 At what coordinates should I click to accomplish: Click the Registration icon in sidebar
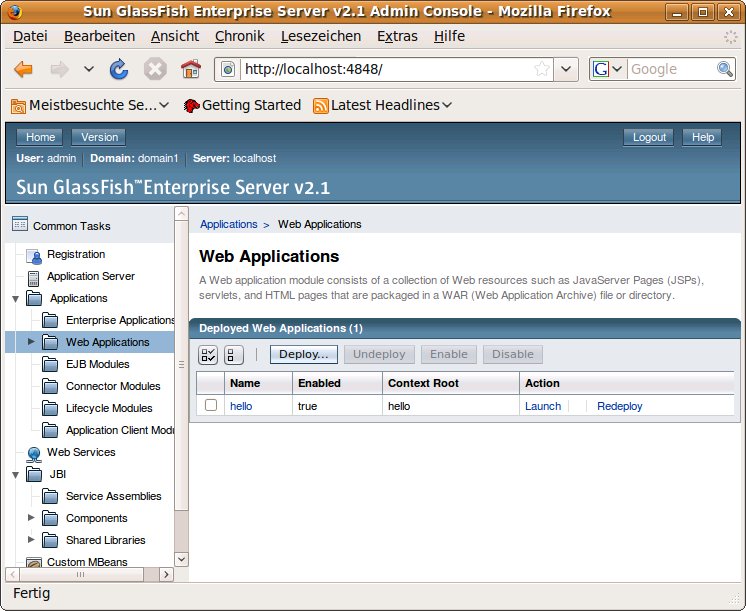click(34, 255)
